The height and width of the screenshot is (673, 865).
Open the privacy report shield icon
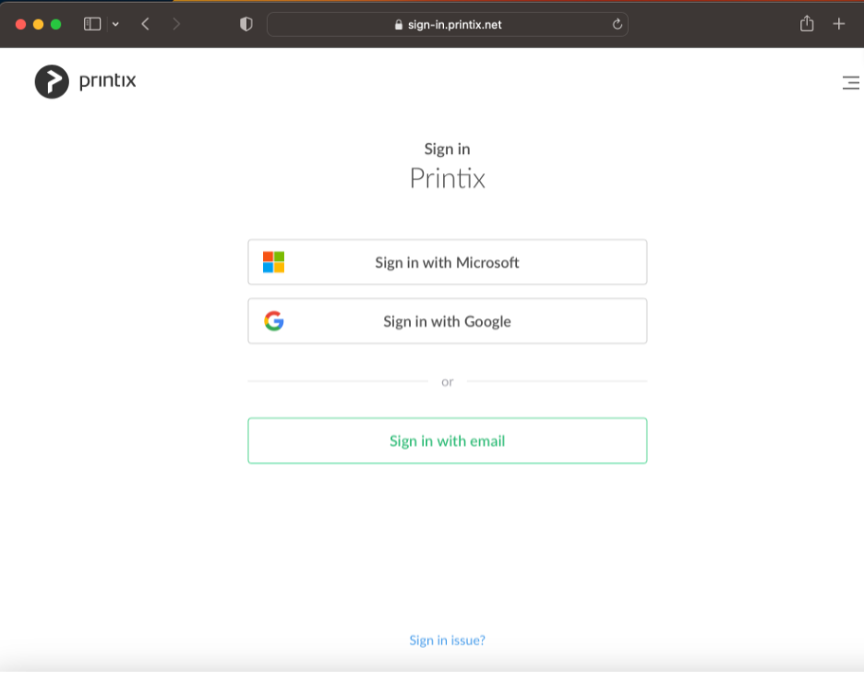point(246,24)
